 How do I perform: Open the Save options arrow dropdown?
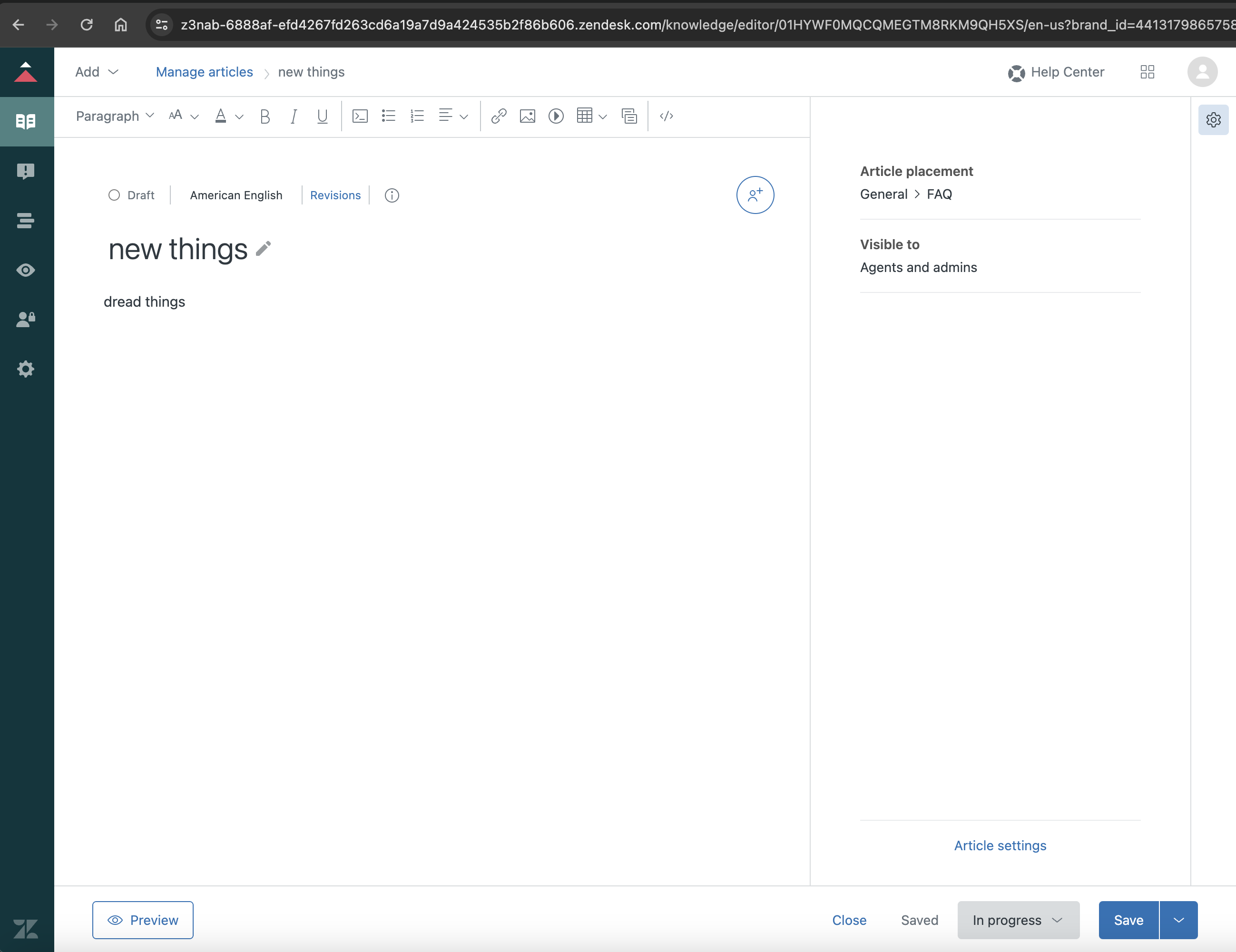click(1178, 920)
